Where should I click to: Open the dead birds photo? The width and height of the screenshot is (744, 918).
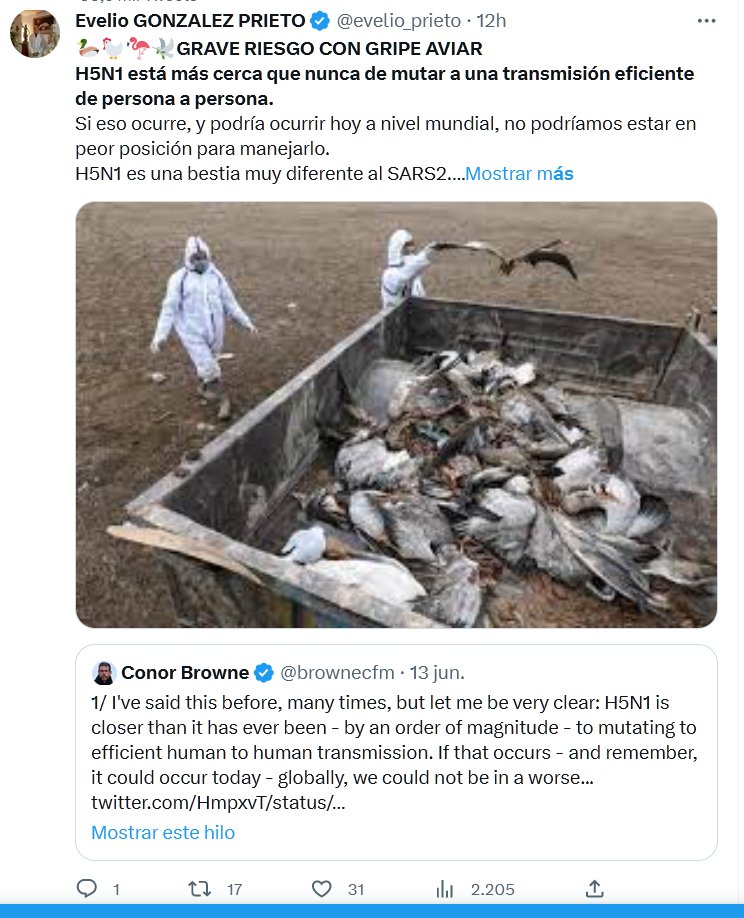tap(396, 414)
